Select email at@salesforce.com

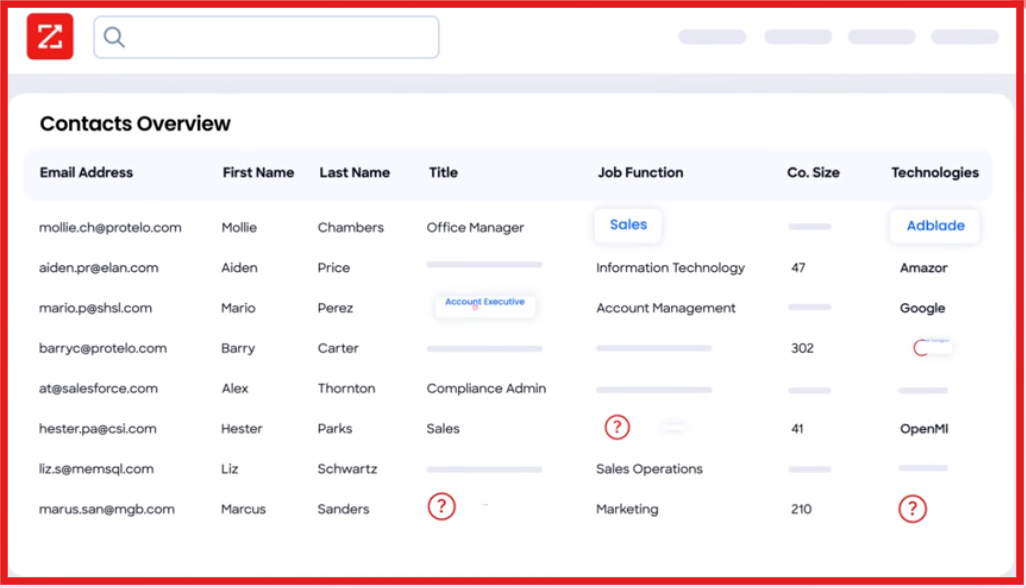click(98, 389)
